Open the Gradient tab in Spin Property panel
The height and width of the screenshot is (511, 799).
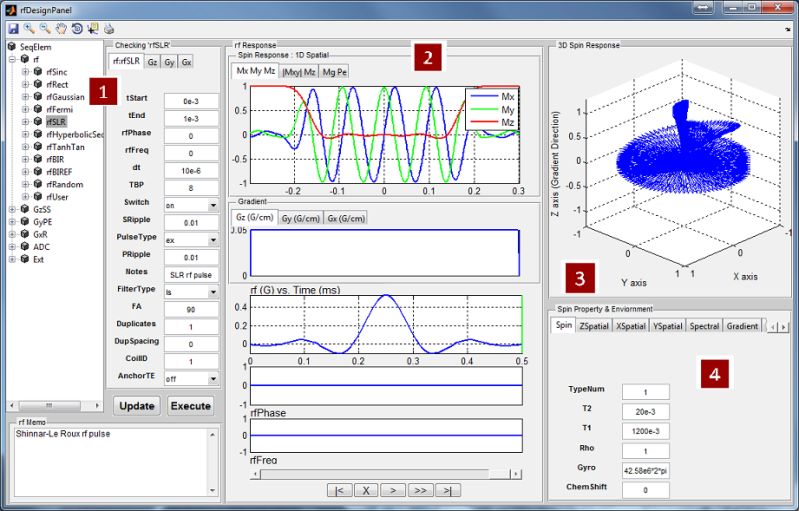click(742, 326)
